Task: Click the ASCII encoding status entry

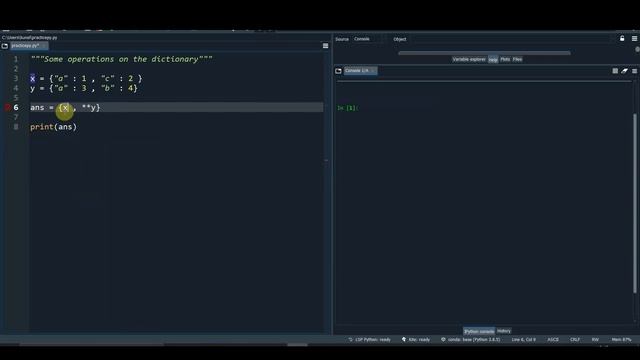Action: (x=553, y=340)
